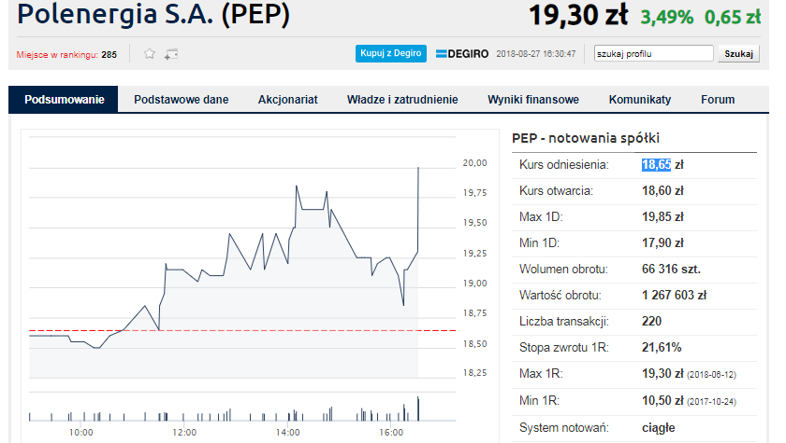Click the add-to-portfolio icon beside star
Viewport: 786px width, 443px height.
click(171, 54)
